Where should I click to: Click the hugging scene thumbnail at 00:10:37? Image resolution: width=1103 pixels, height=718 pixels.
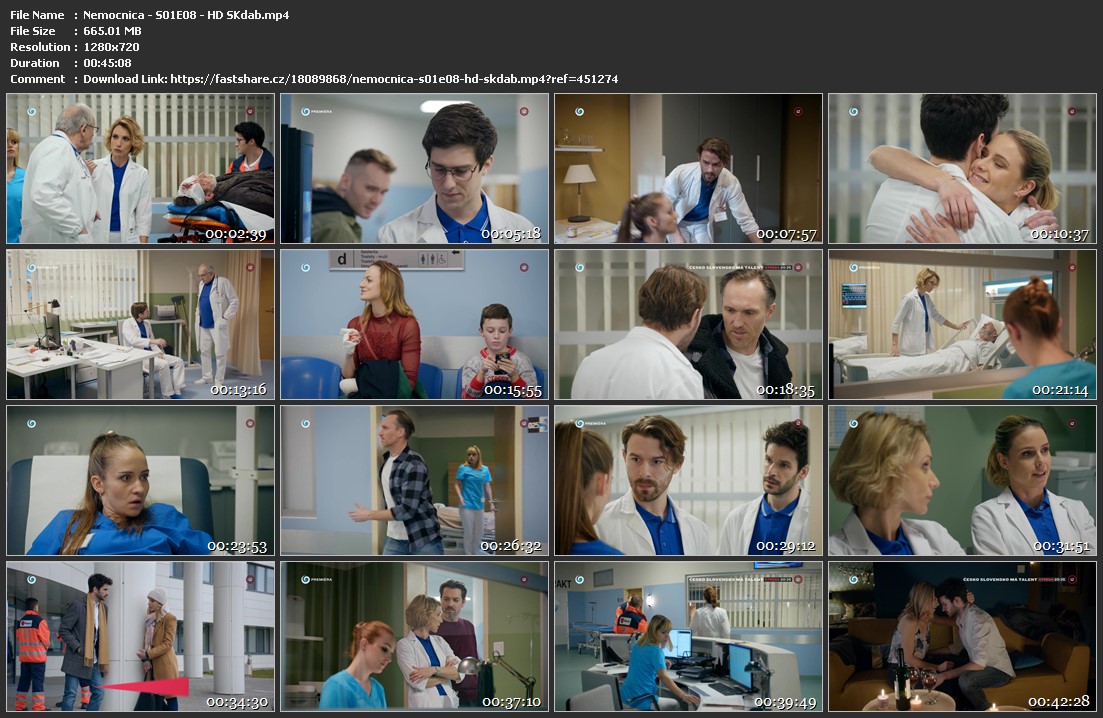(x=962, y=169)
